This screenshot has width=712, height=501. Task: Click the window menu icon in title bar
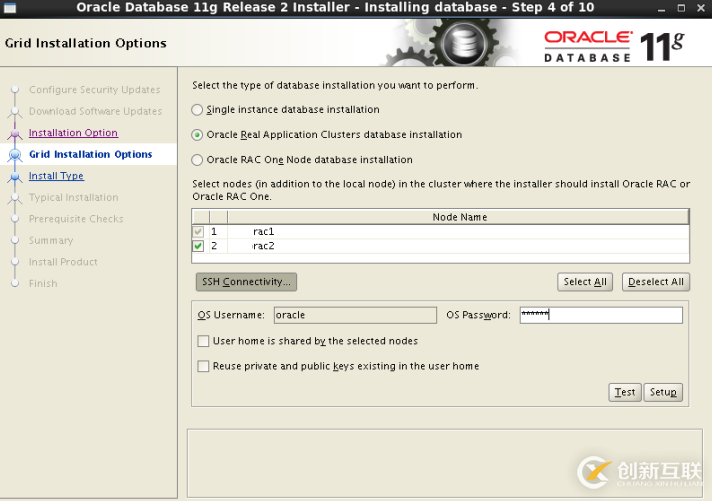[x=10, y=8]
